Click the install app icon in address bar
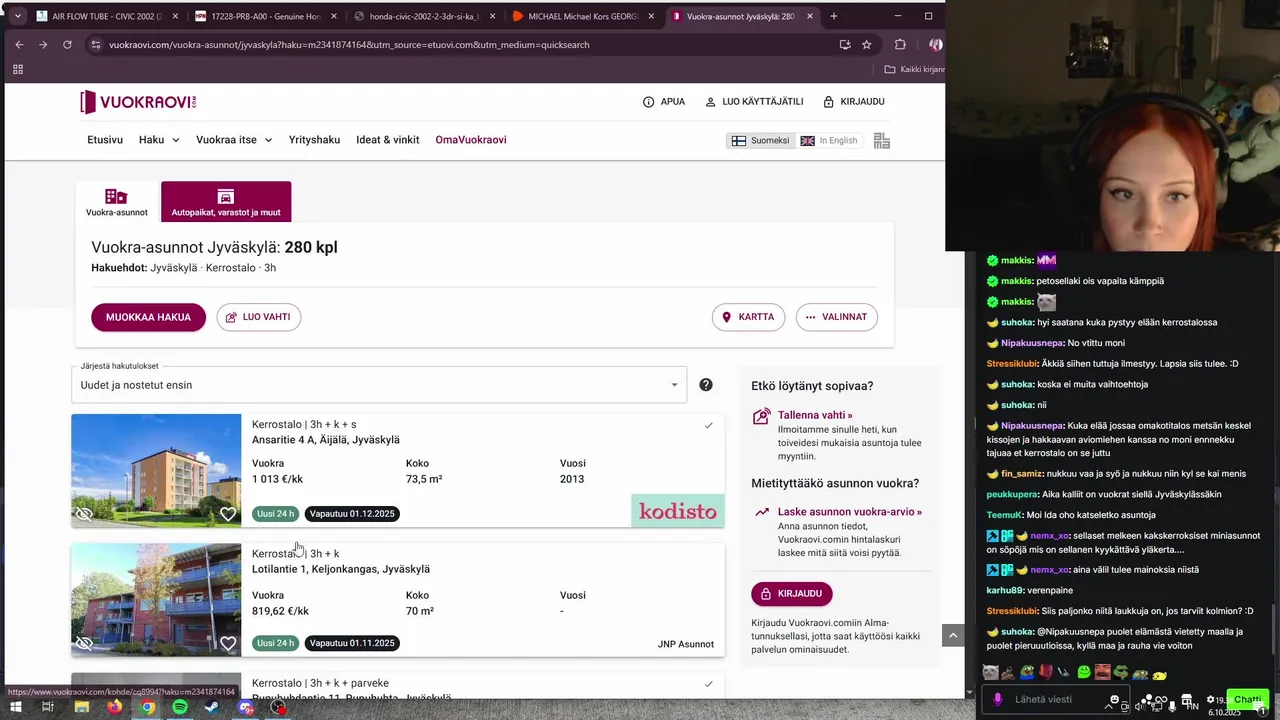 pyautogui.click(x=845, y=44)
